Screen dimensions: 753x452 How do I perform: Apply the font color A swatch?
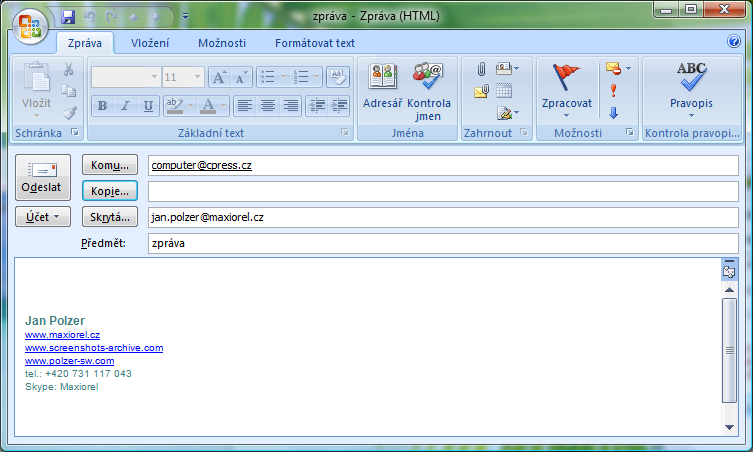(208, 106)
